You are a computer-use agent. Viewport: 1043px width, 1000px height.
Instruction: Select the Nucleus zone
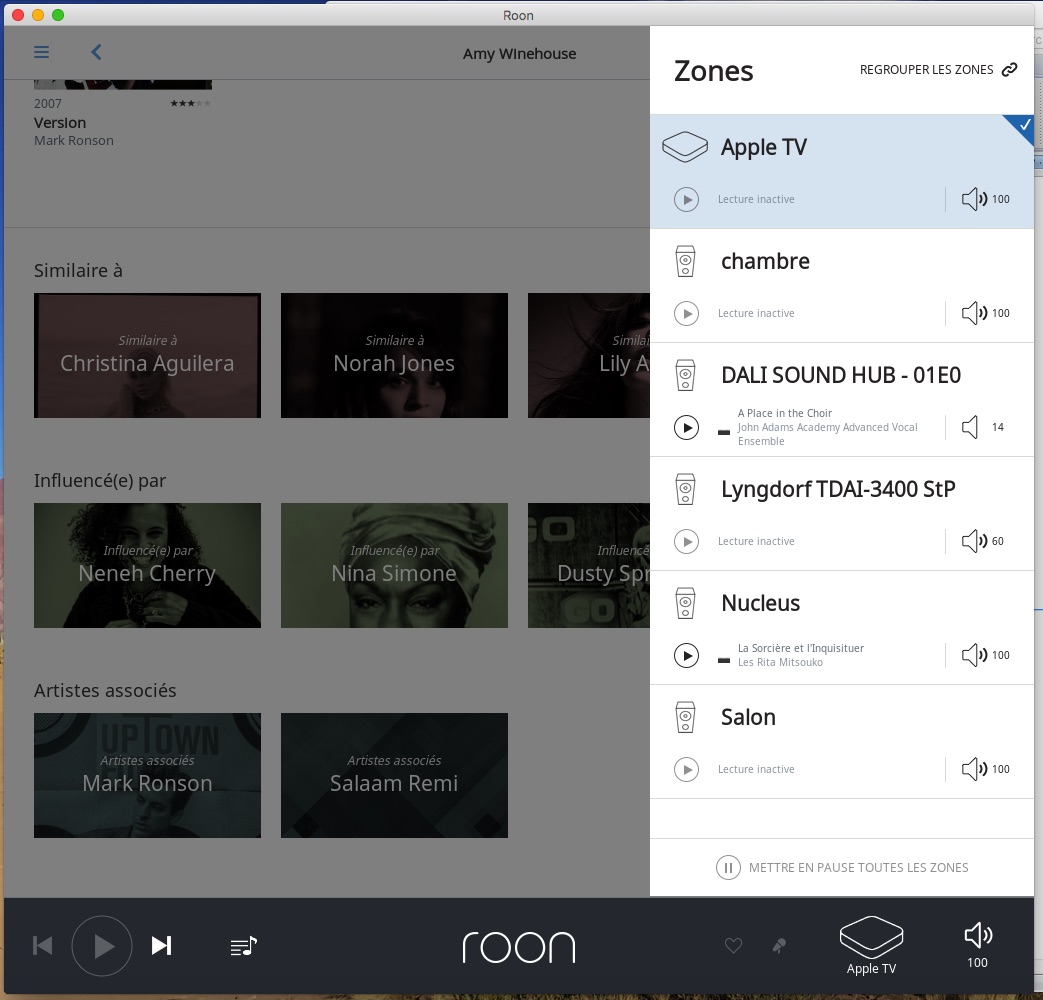[841, 628]
